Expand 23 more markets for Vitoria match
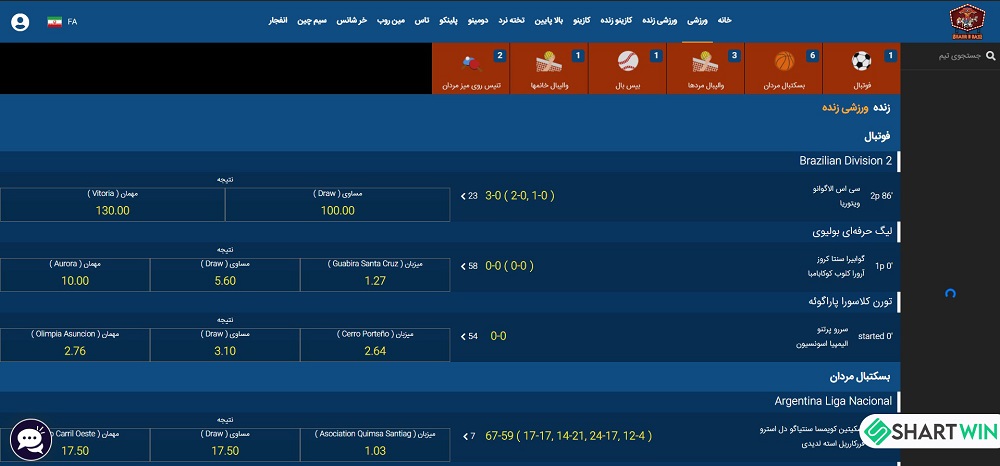Image resolution: width=1000 pixels, height=466 pixels. 469,196
